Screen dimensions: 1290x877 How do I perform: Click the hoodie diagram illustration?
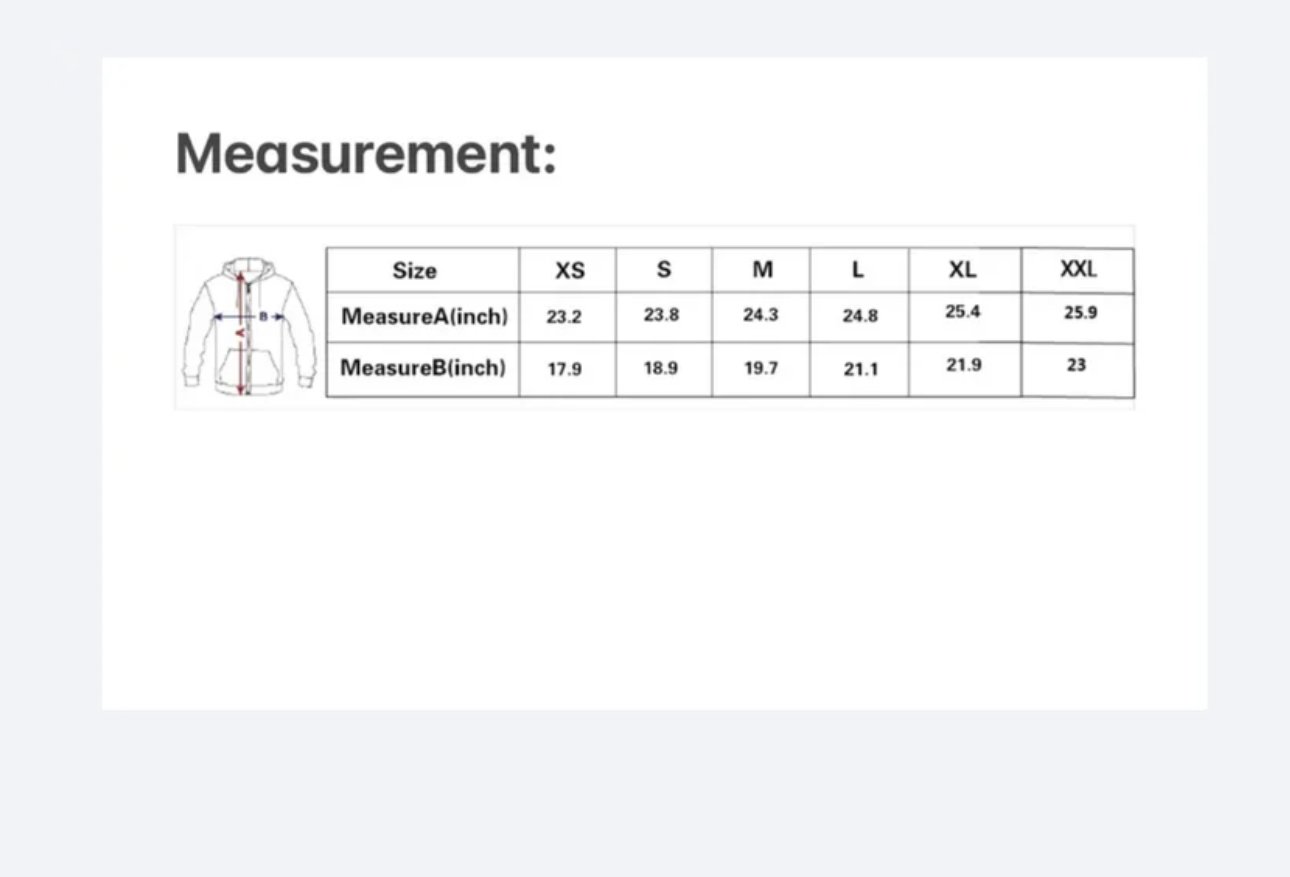pos(249,326)
